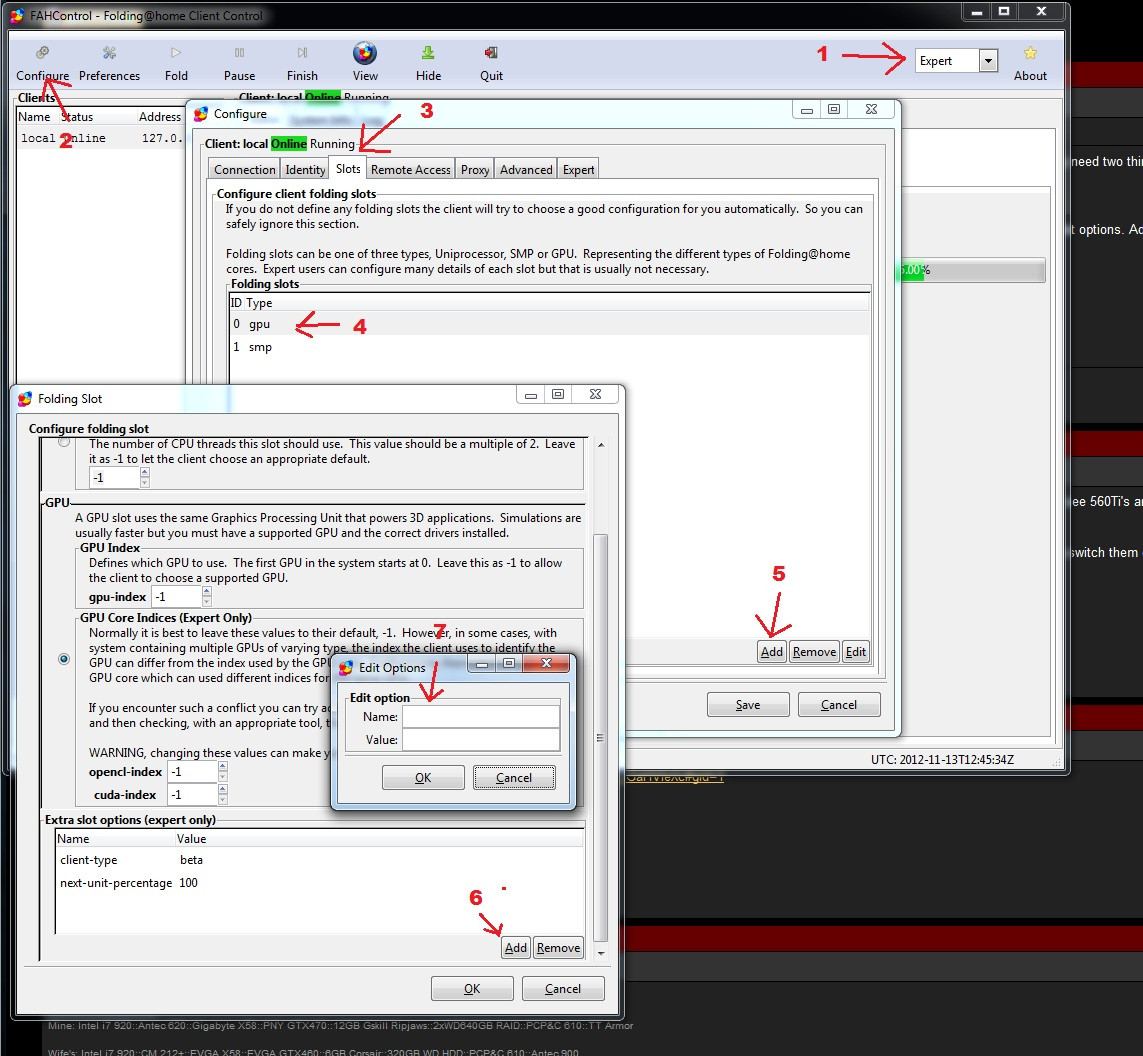Select the local client row in Clients list
The width and height of the screenshot is (1143, 1056).
pyautogui.click(x=100, y=138)
